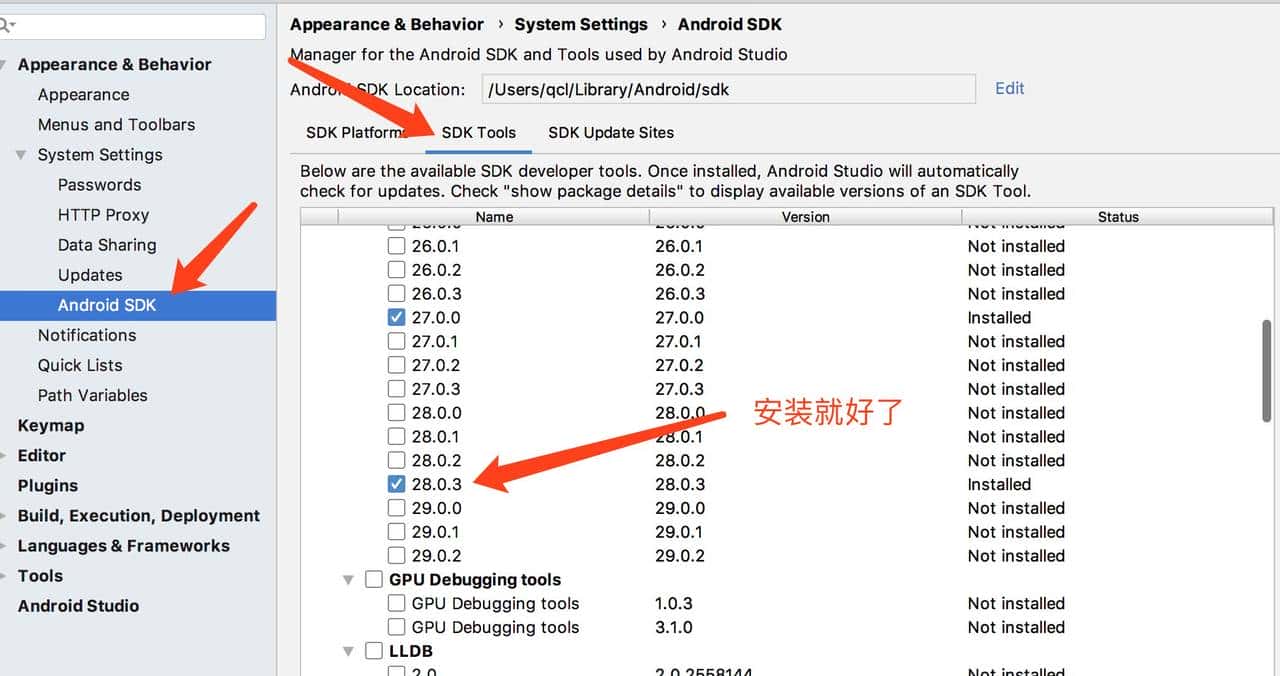The width and height of the screenshot is (1280, 676).
Task: Select HTTP Proxy in the sidebar
Action: pyautogui.click(x=103, y=215)
